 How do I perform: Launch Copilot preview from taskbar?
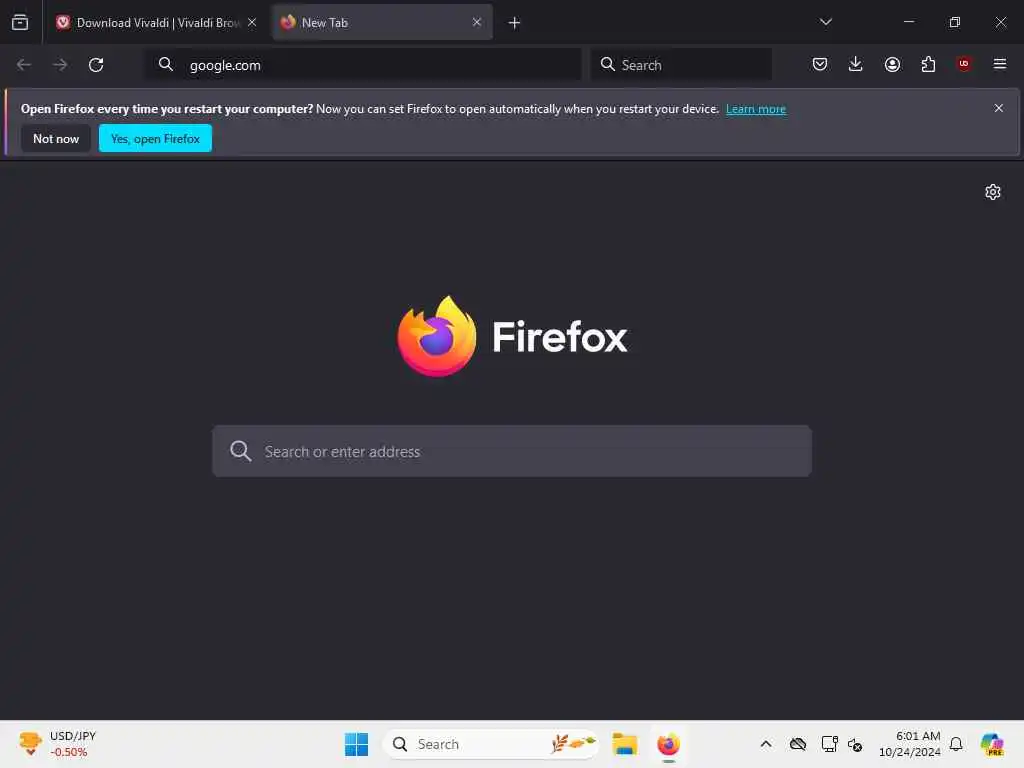click(x=991, y=744)
